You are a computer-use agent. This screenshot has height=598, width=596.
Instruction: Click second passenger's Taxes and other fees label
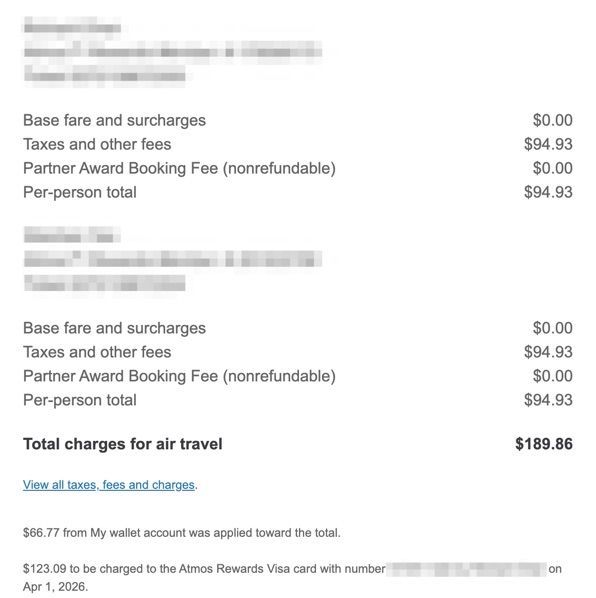coord(97,352)
